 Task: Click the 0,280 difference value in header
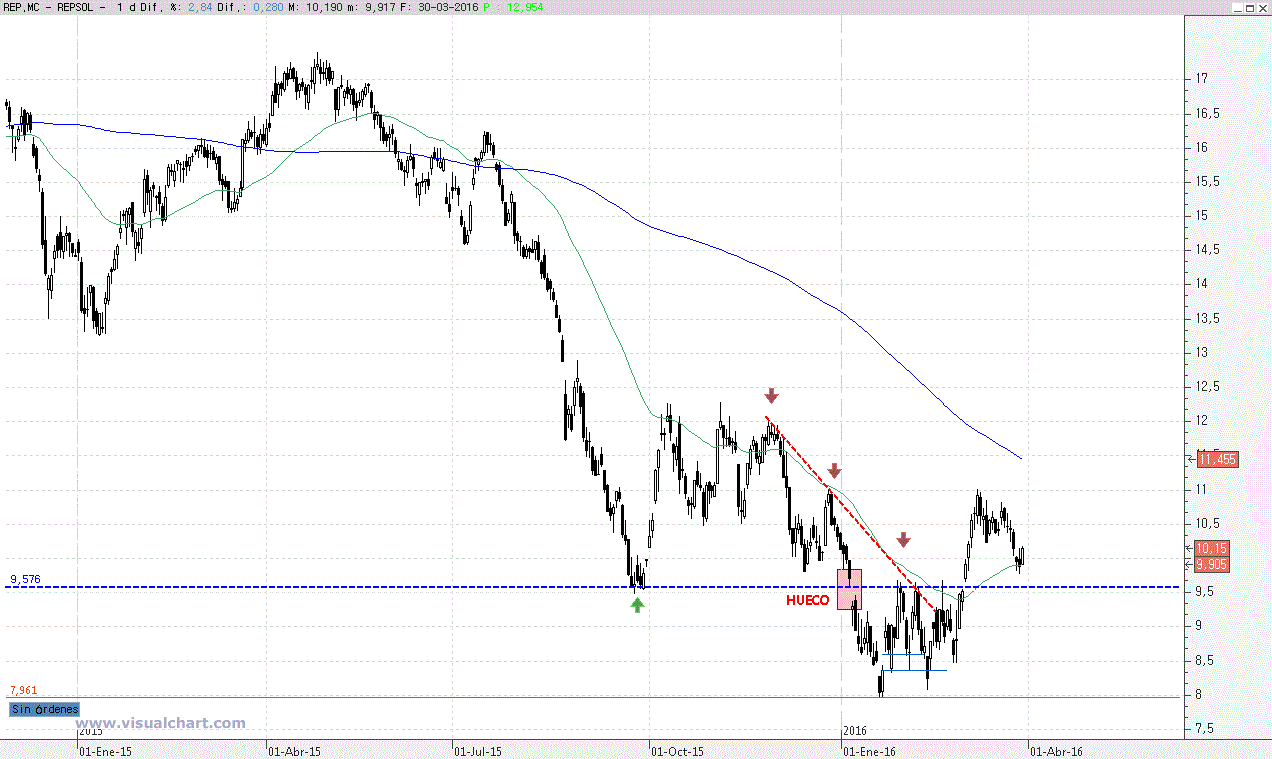coord(268,8)
